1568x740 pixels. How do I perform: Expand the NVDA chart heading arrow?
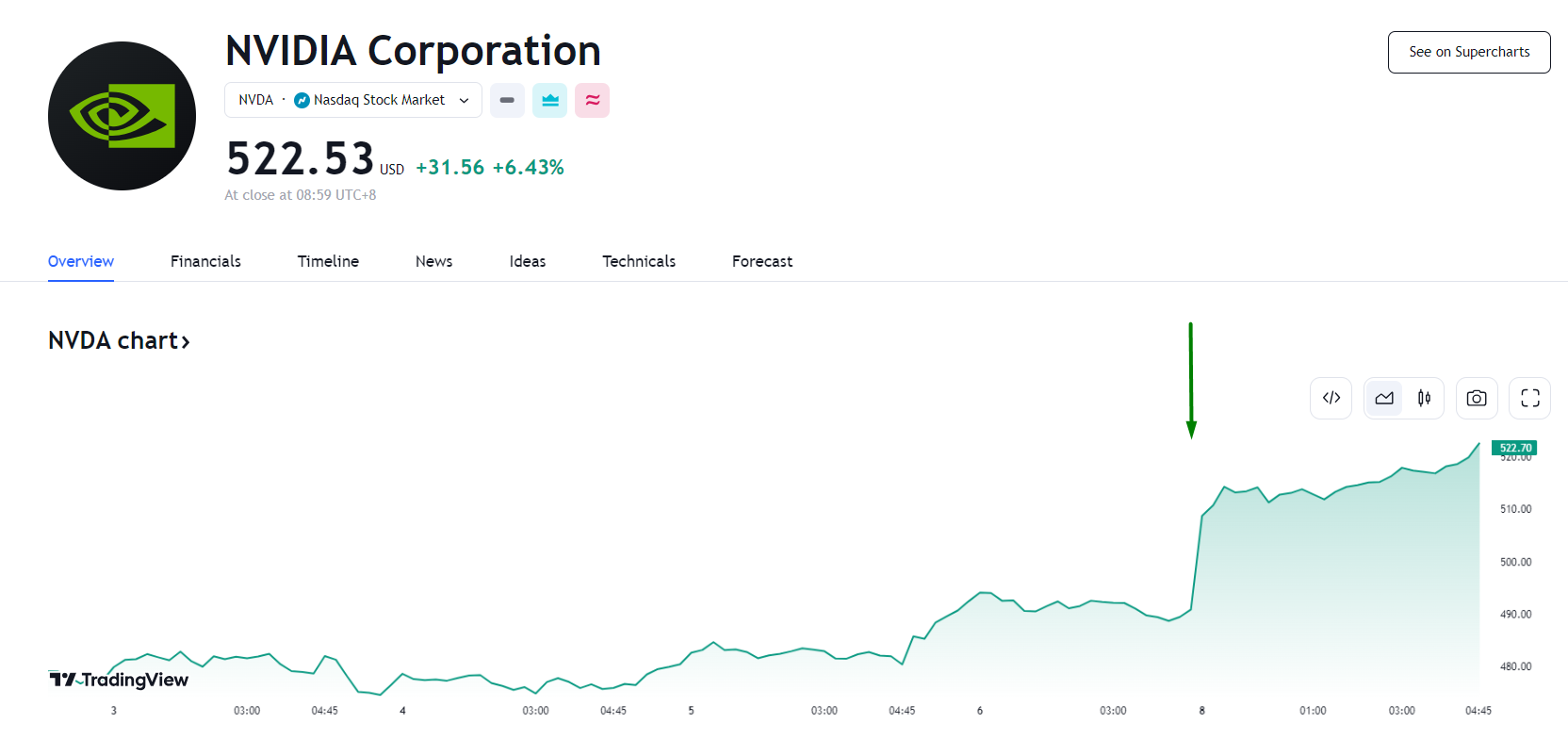(186, 341)
